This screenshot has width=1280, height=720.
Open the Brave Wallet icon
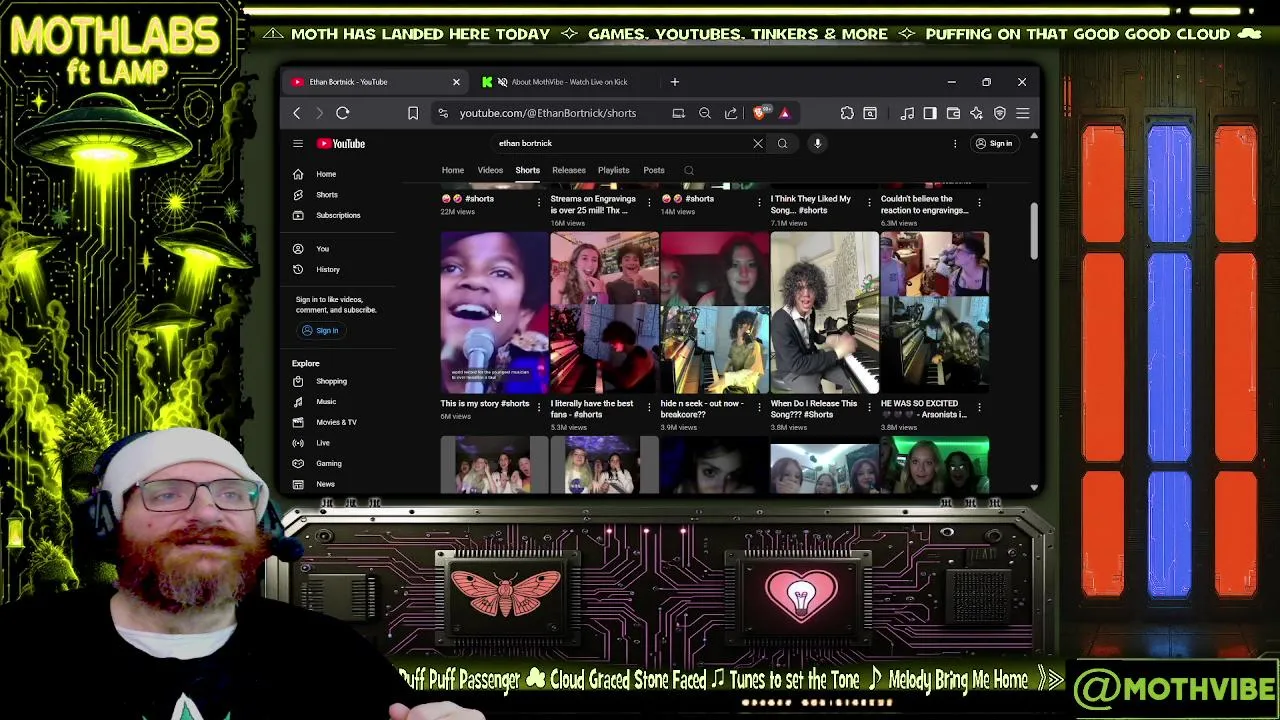click(953, 113)
